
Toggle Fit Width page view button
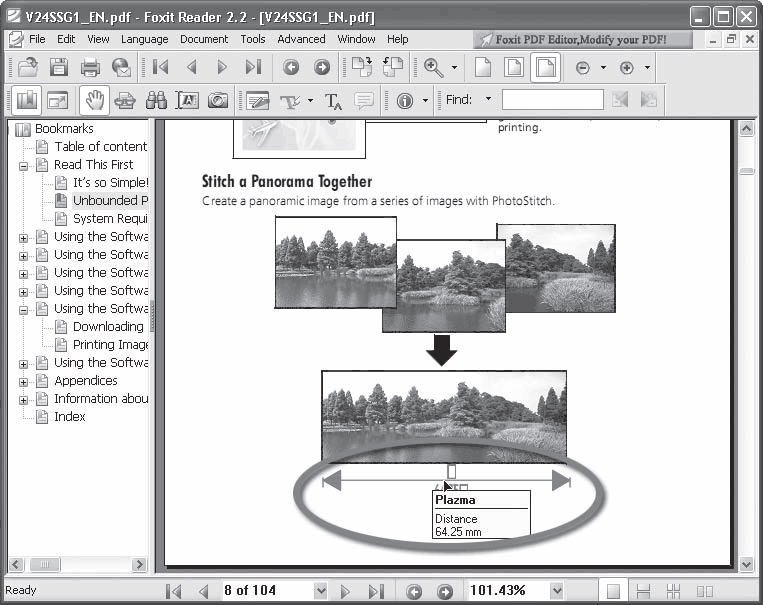pos(545,68)
